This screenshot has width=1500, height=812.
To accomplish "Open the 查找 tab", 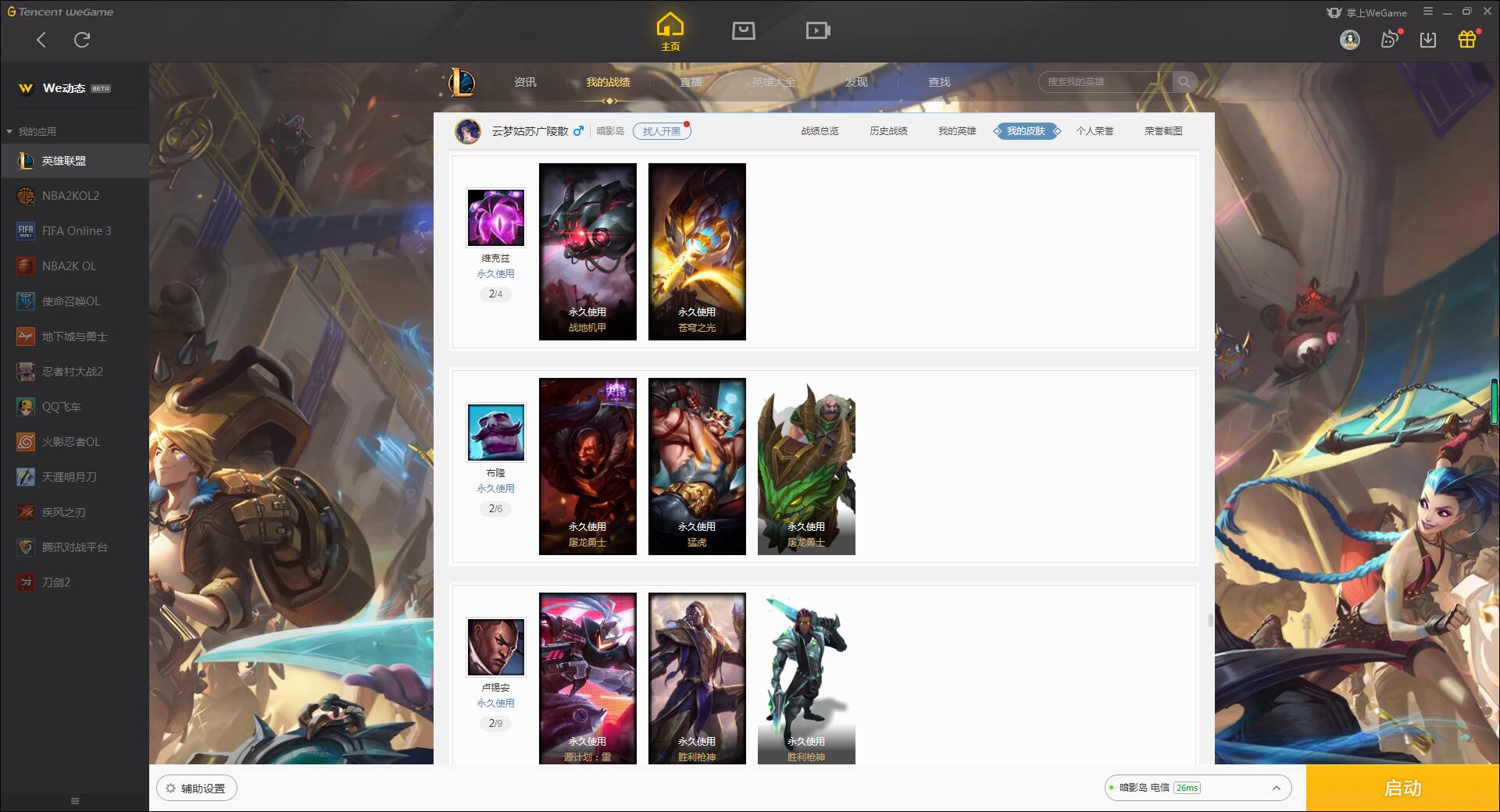I will (x=939, y=82).
